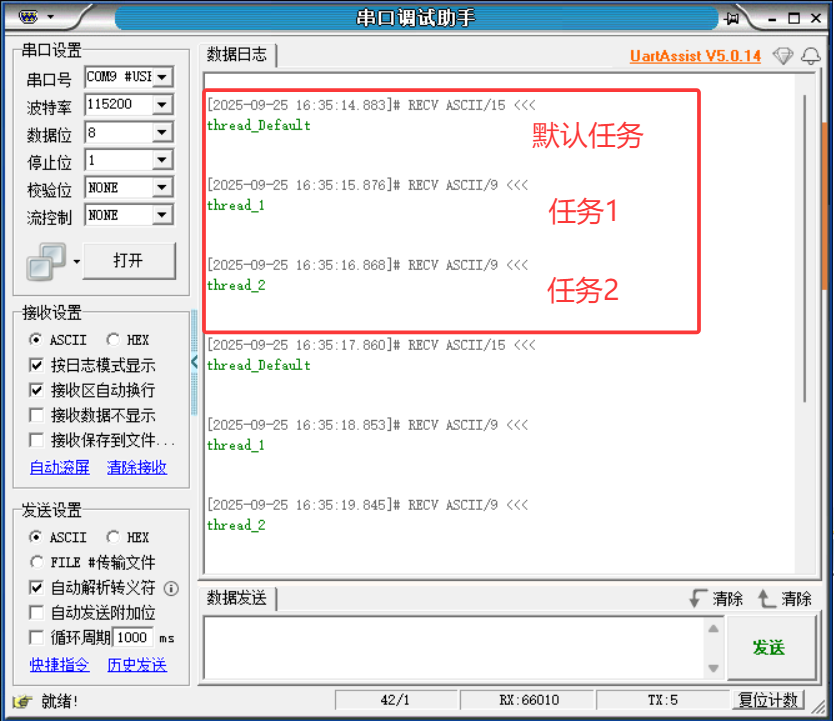Select ASCII in receive settings
834x721 pixels.
click(36, 339)
